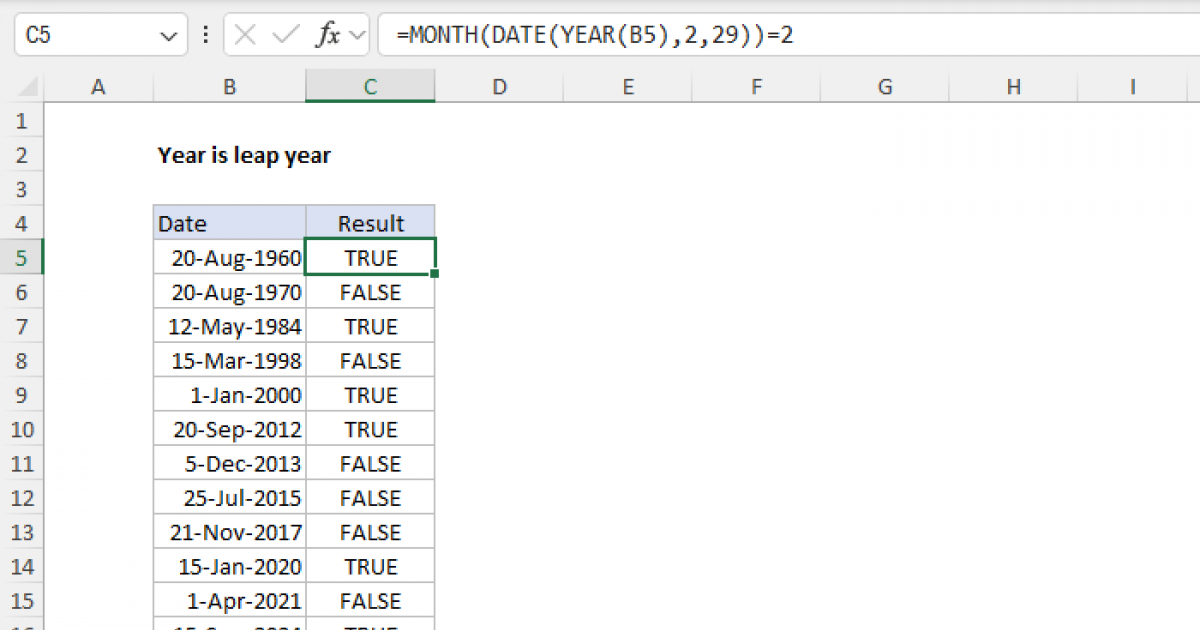This screenshot has height=630, width=1200.
Task: Click FALSE result next to 20-Aug-1970
Action: tap(370, 292)
